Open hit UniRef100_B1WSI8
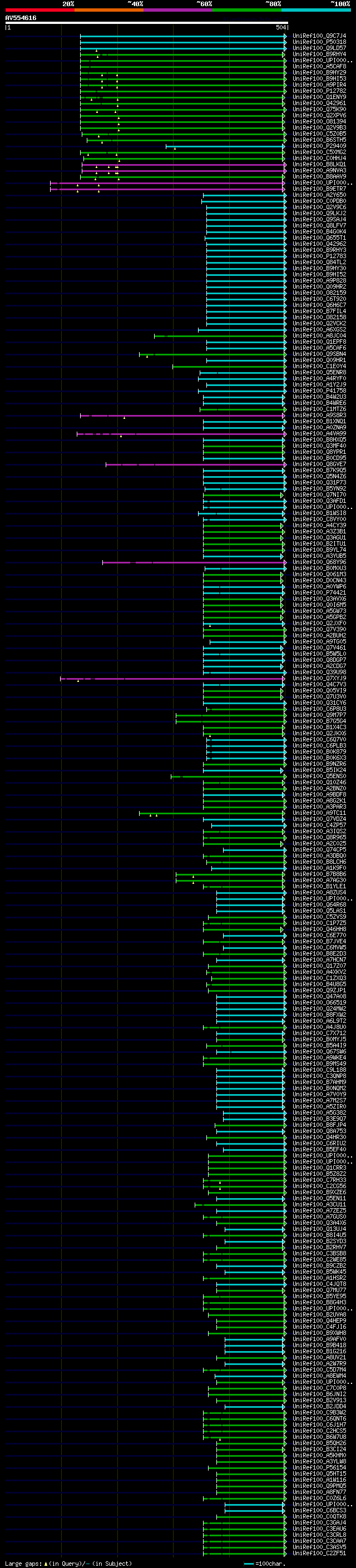The height and width of the screenshot is (1568, 356). coord(319,513)
